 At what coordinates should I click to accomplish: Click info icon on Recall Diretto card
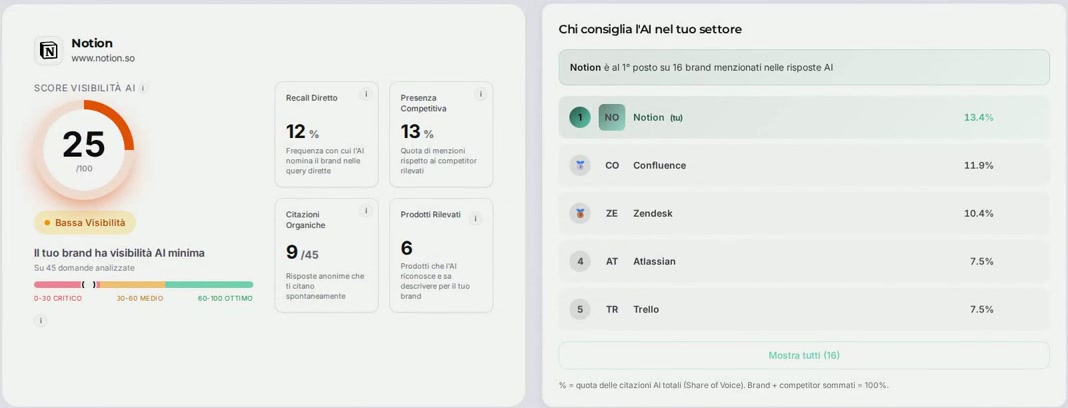pyautogui.click(x=366, y=94)
